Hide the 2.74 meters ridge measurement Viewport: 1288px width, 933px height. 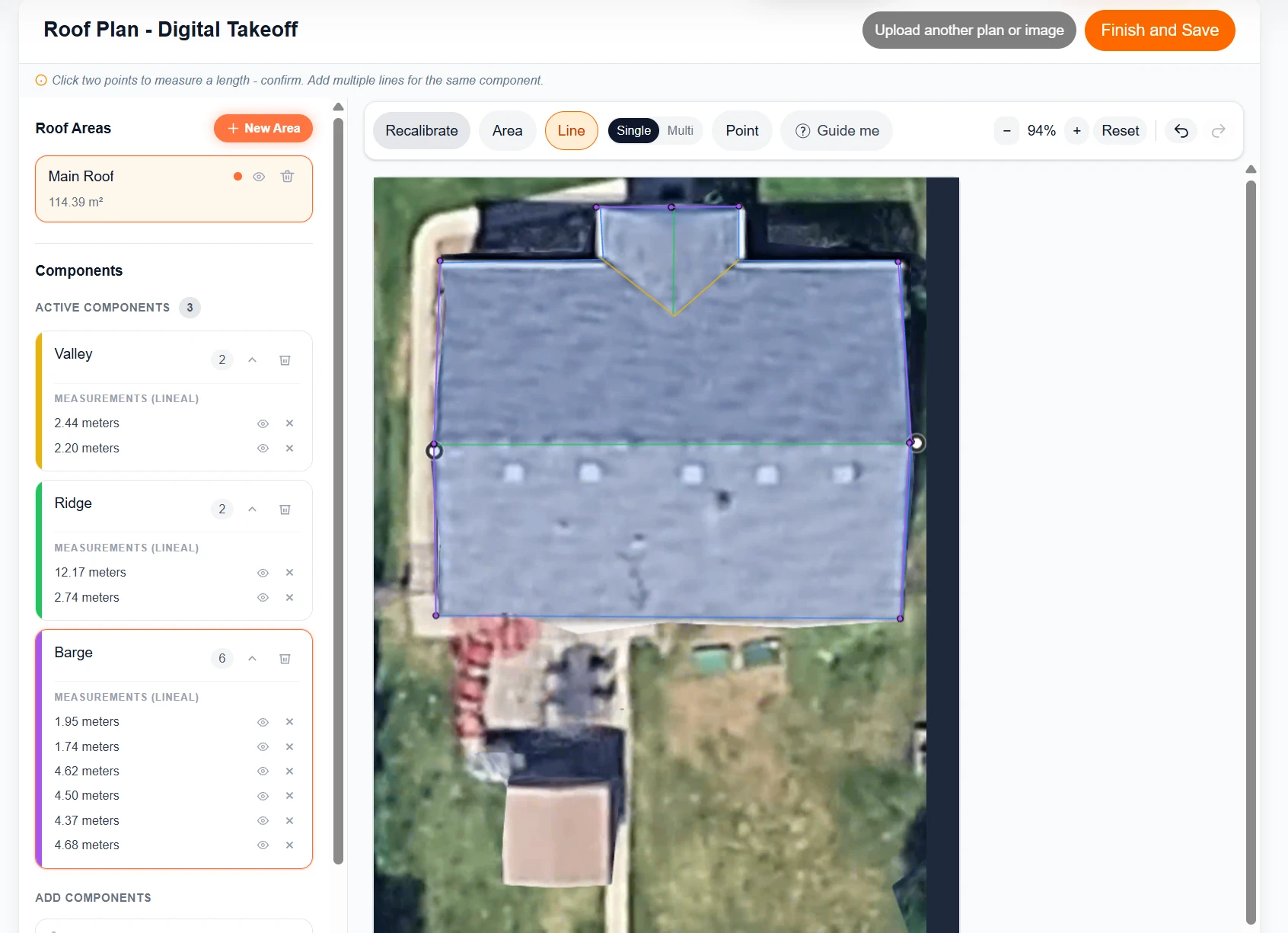(x=263, y=598)
